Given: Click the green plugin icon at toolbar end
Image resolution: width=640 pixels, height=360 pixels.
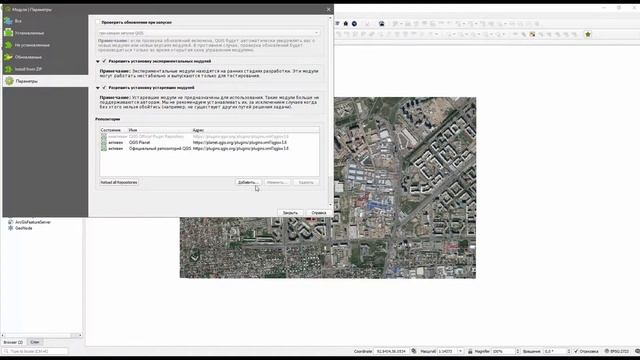Looking at the screenshot, I should (x=588, y=35).
